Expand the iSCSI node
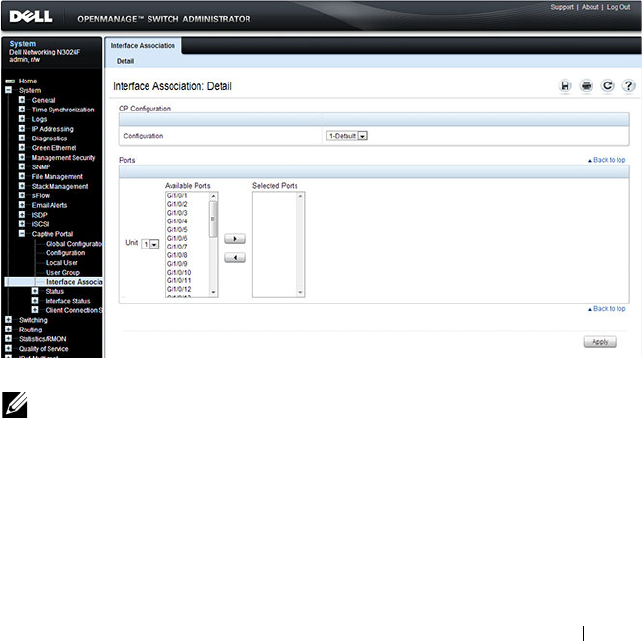Image resolution: width=642 pixels, height=641 pixels. (22, 224)
